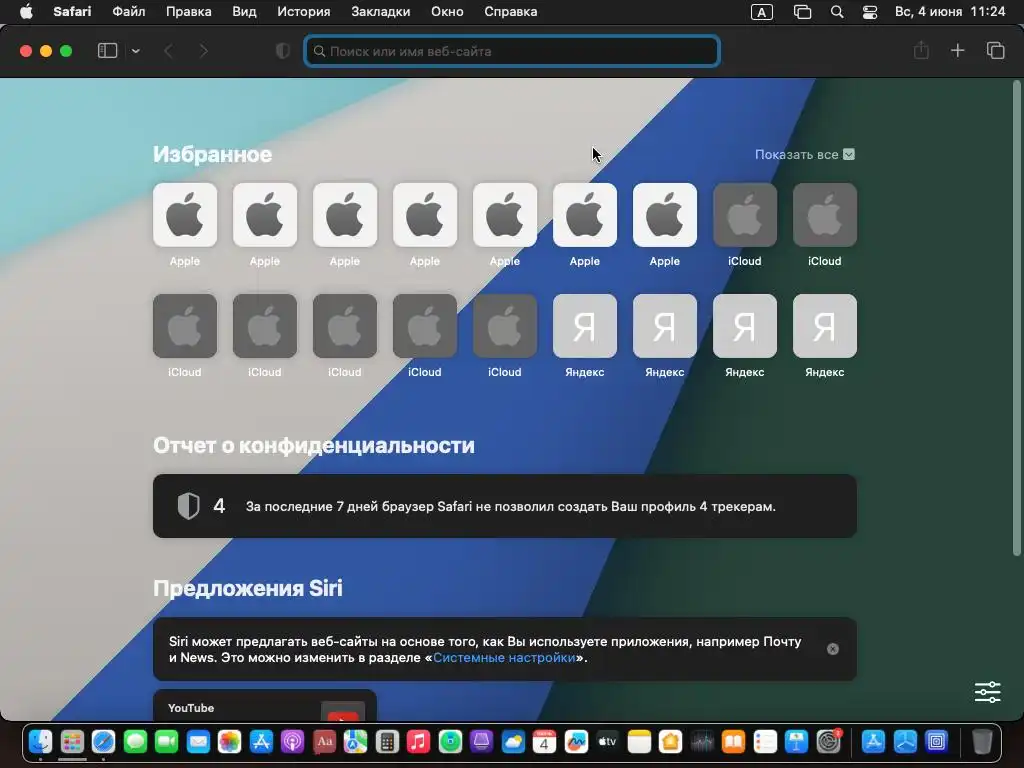Open Keynote from the Dock
Viewport: 1024px width, 768px height.
tap(797, 742)
